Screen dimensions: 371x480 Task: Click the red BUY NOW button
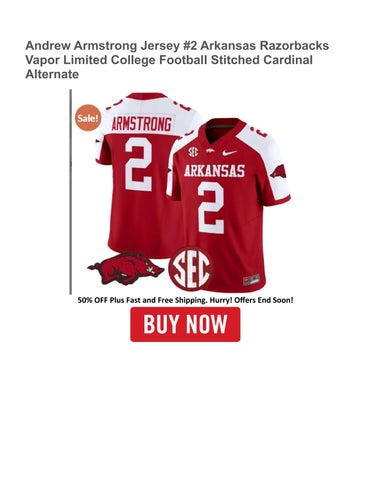185,324
